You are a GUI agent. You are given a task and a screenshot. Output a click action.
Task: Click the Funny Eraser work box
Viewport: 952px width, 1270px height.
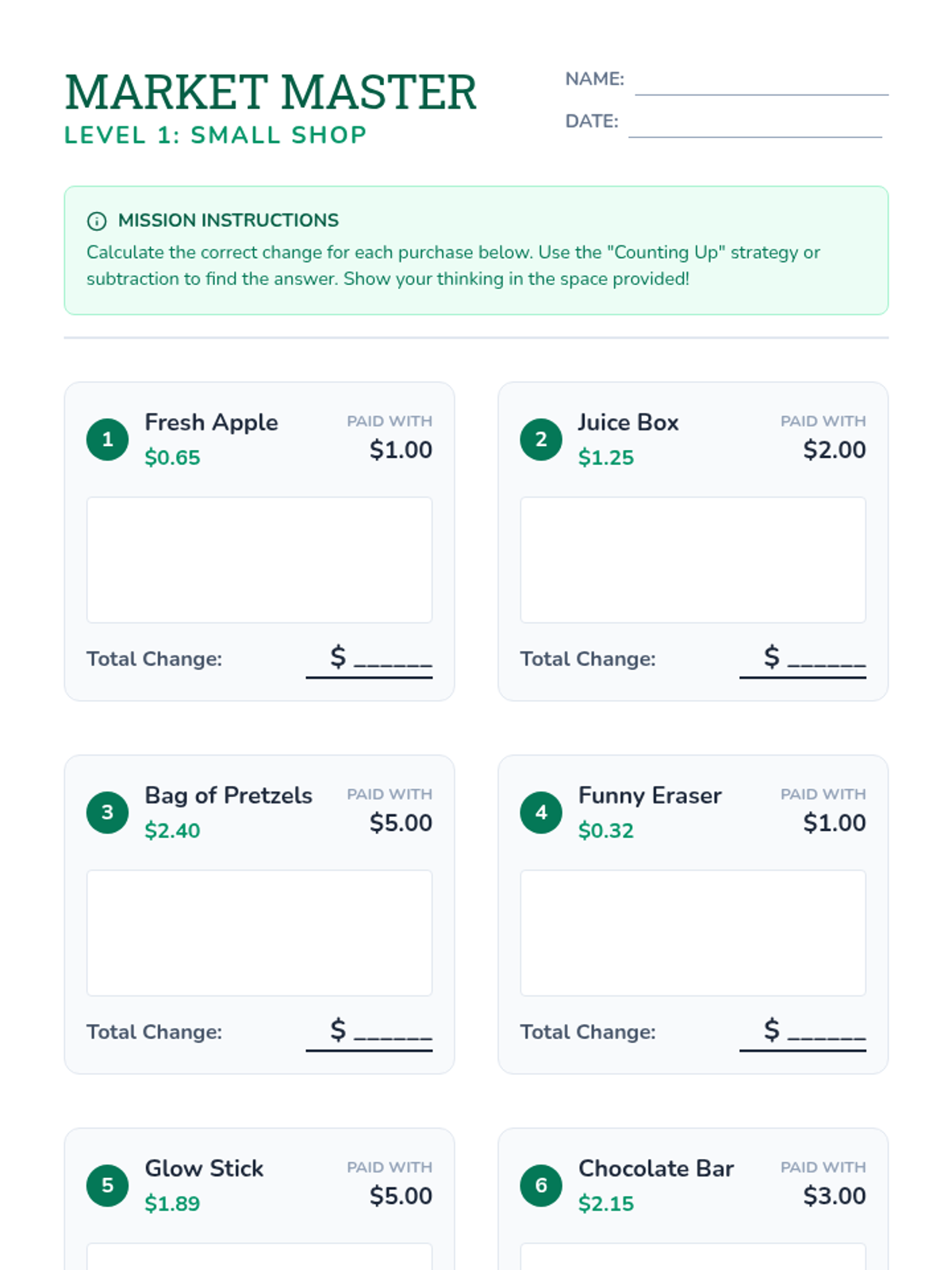(x=693, y=933)
